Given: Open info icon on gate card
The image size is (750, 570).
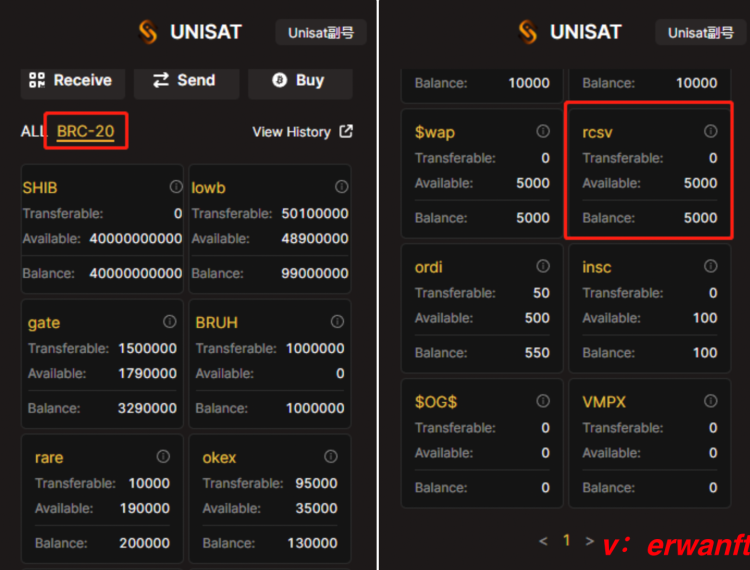Looking at the screenshot, I should [x=170, y=321].
